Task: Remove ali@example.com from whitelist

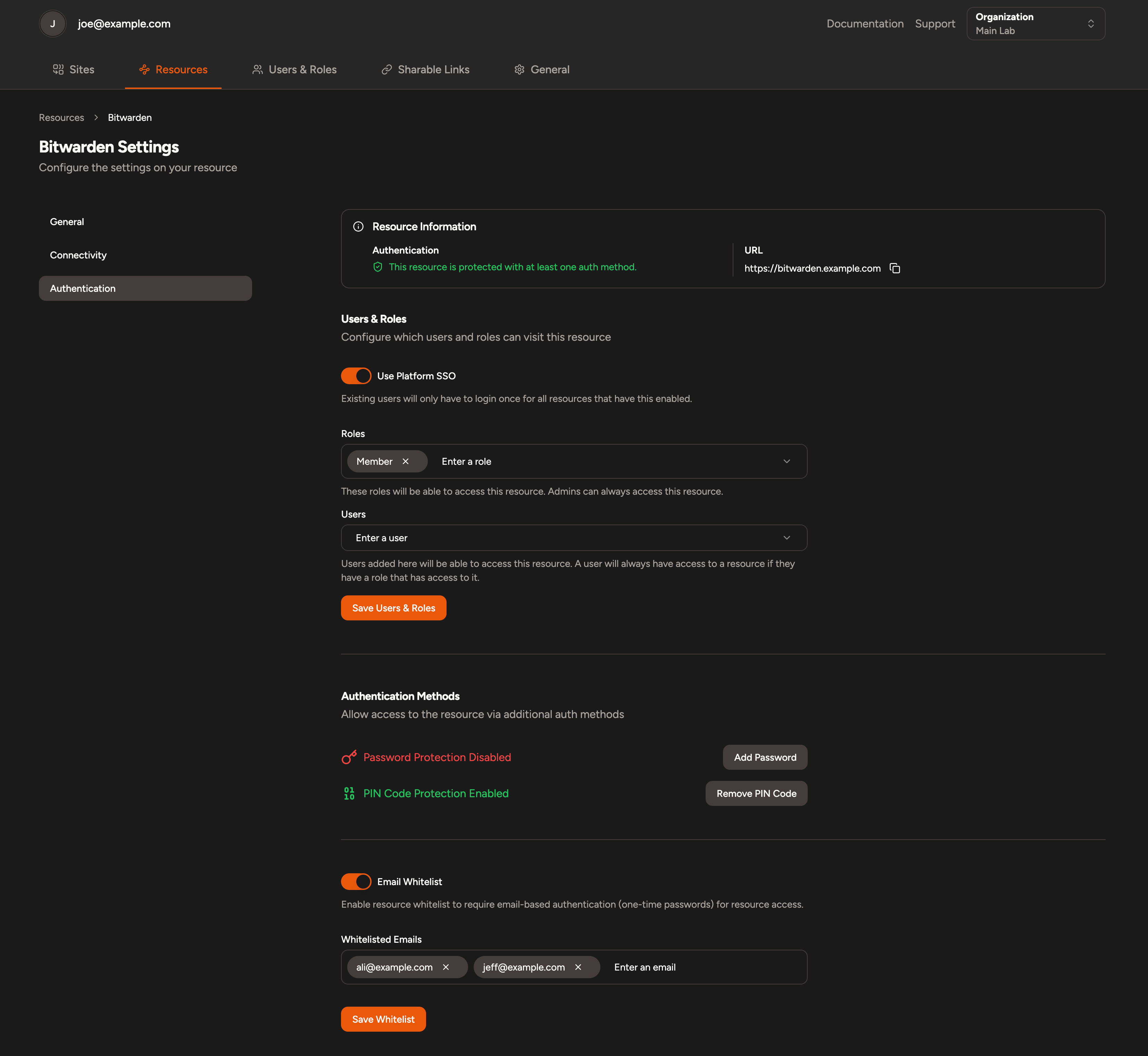Action: pos(446,967)
